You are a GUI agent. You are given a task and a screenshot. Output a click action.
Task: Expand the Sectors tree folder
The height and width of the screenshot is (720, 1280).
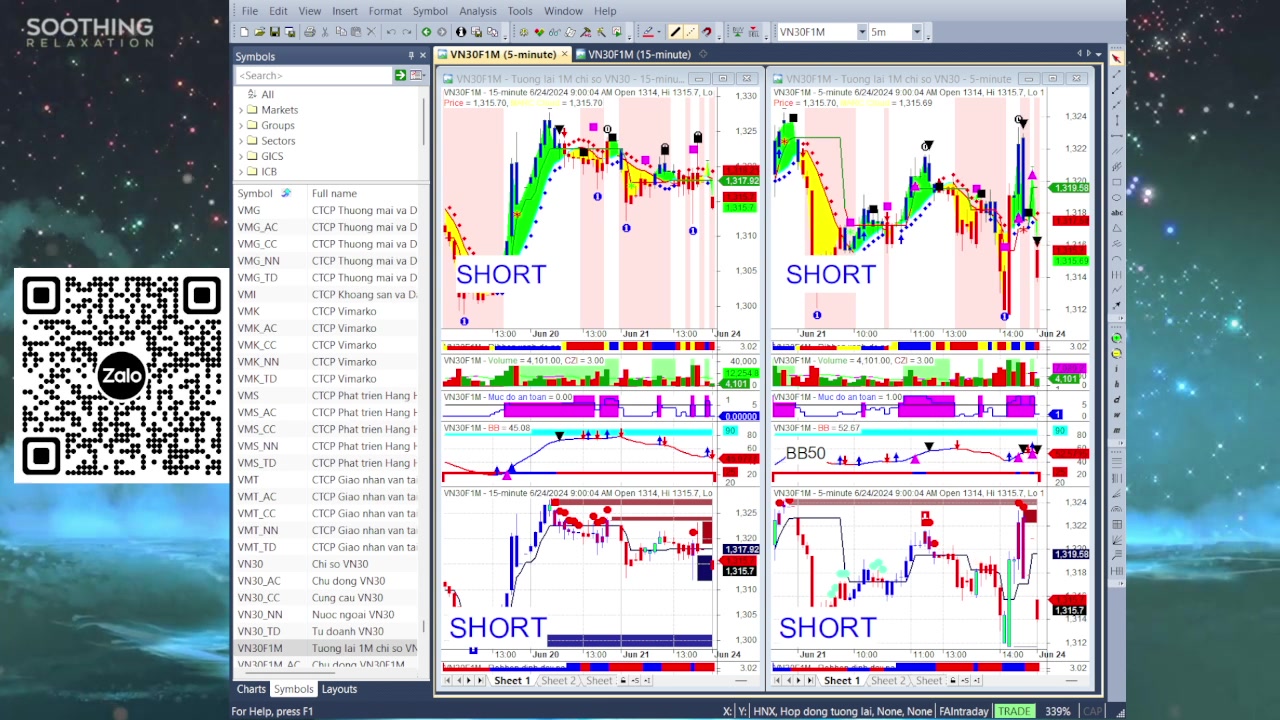point(241,141)
